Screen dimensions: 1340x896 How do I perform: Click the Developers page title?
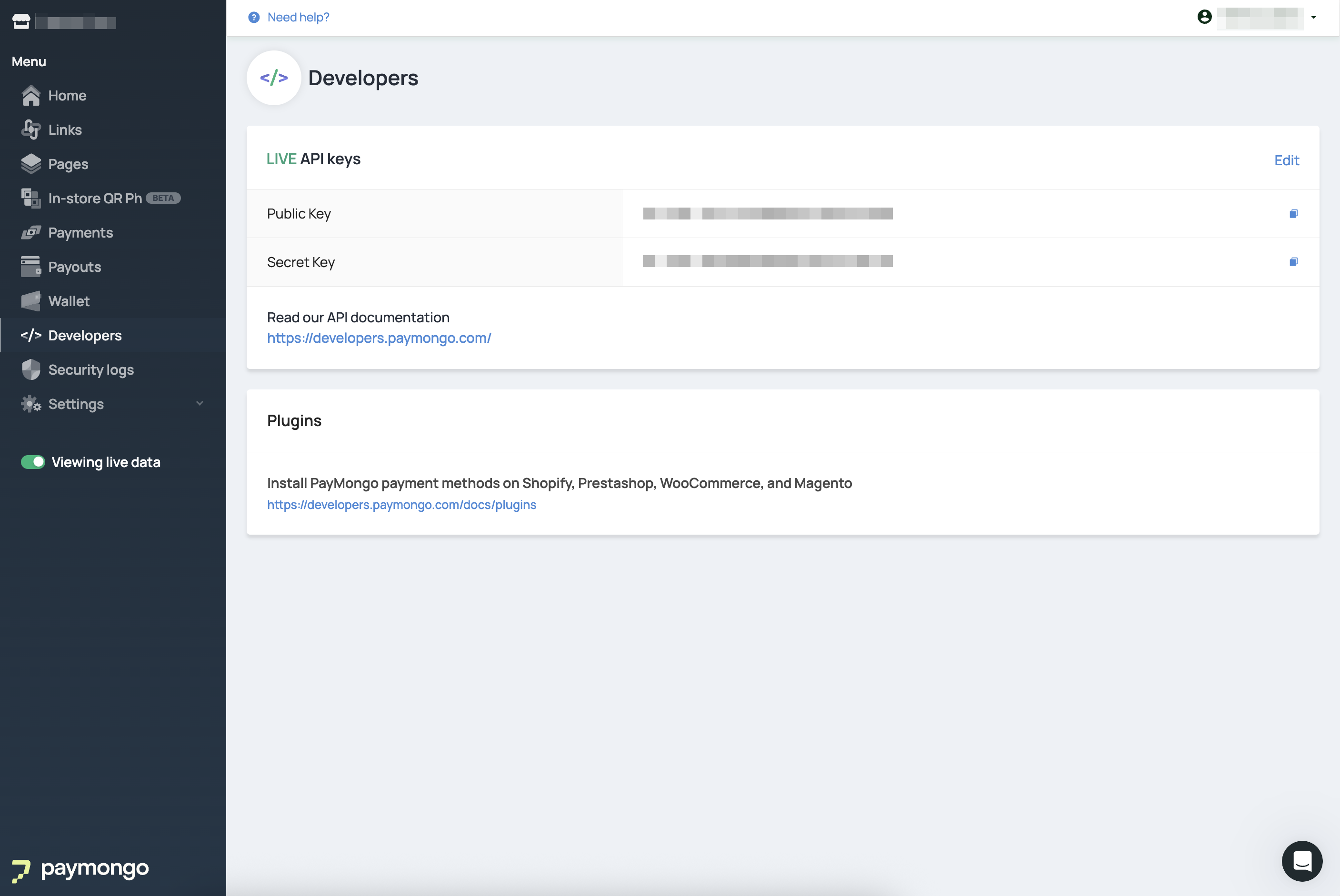[363, 78]
